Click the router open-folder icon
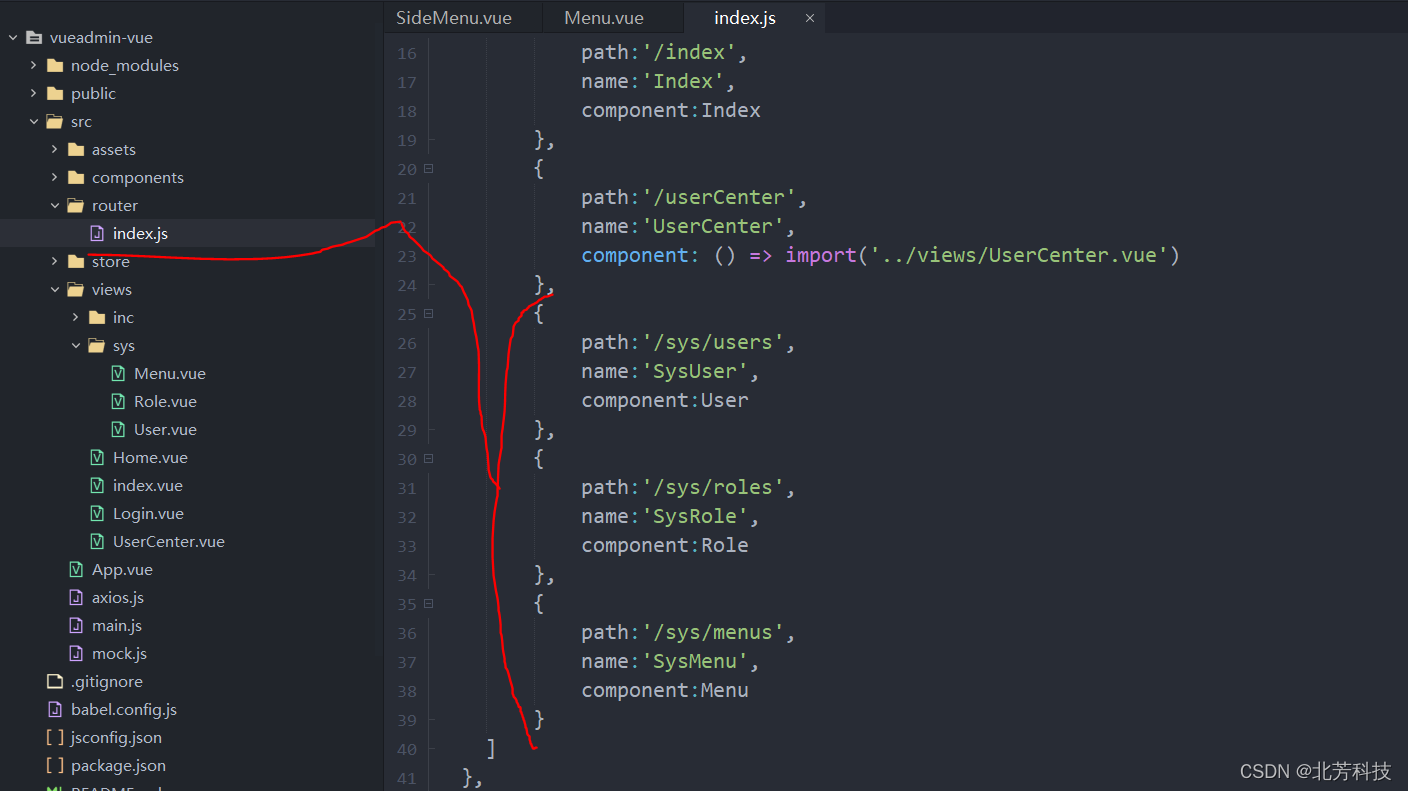 (x=75, y=206)
